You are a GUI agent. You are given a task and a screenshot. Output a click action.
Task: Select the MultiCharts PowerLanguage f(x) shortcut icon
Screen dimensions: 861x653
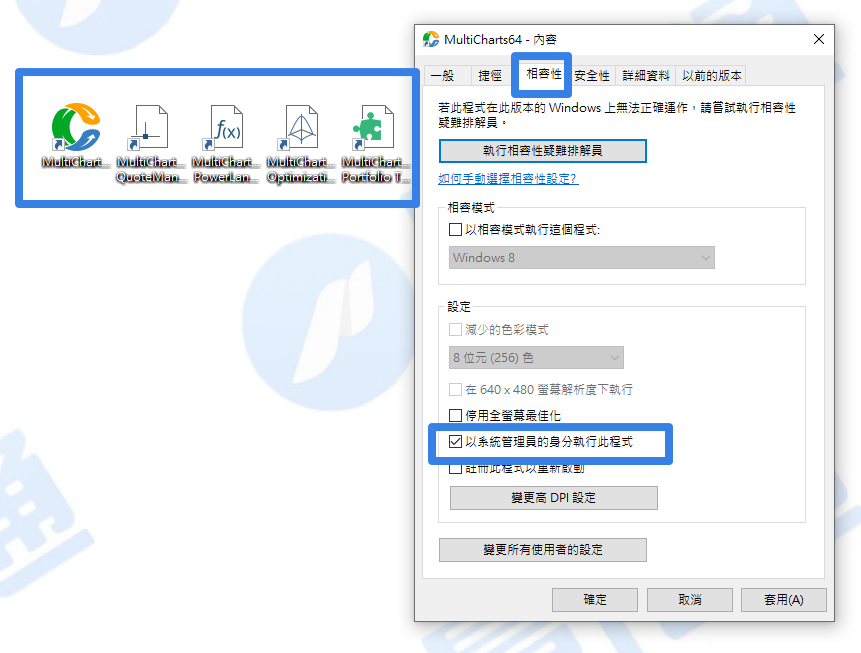tap(224, 127)
